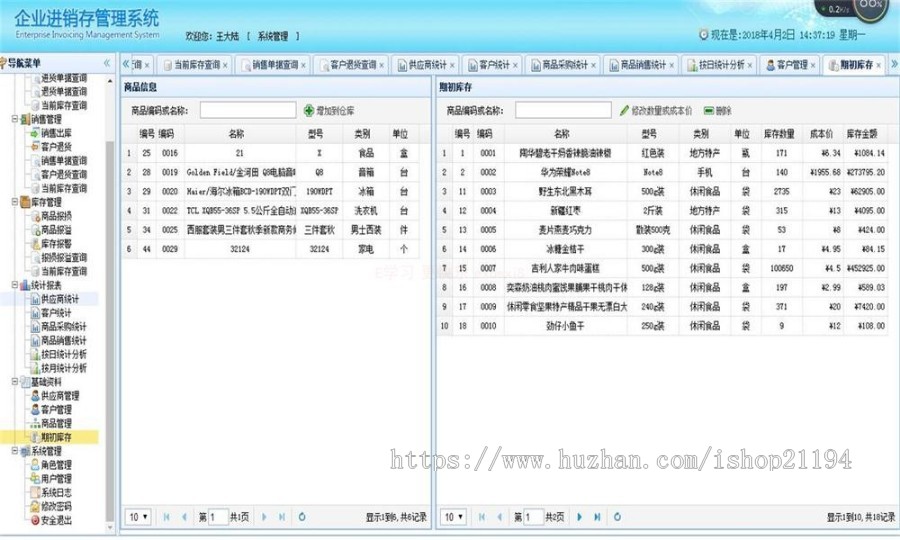Open 安全退出 in the sidebar
This screenshot has width=900, height=540.
click(x=56, y=520)
